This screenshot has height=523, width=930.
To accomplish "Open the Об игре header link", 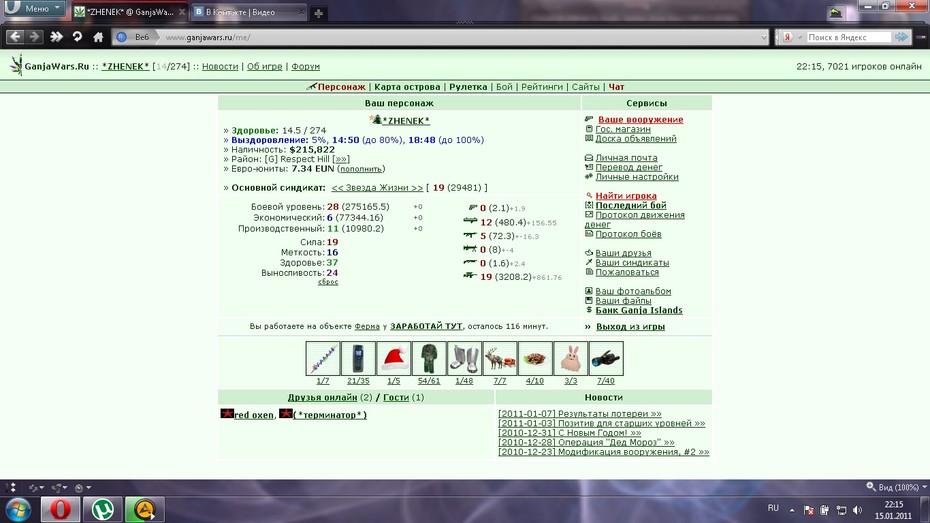I will click(x=265, y=66).
